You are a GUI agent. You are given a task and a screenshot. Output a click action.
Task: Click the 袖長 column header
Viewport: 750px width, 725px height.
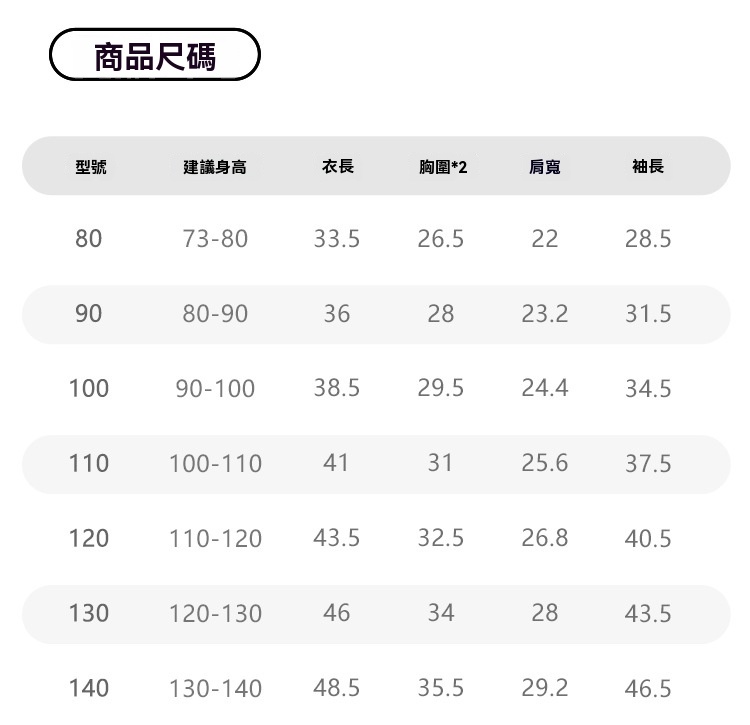[648, 166]
